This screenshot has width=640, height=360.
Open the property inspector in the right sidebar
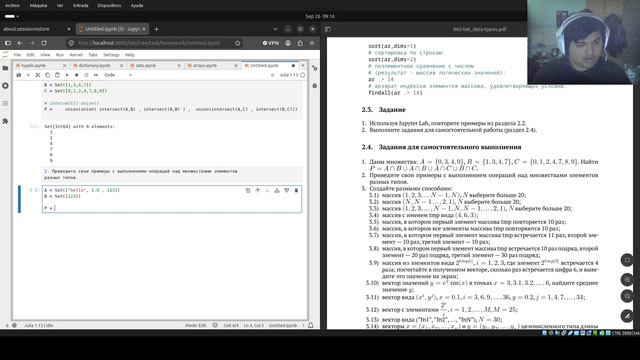pos(315,68)
